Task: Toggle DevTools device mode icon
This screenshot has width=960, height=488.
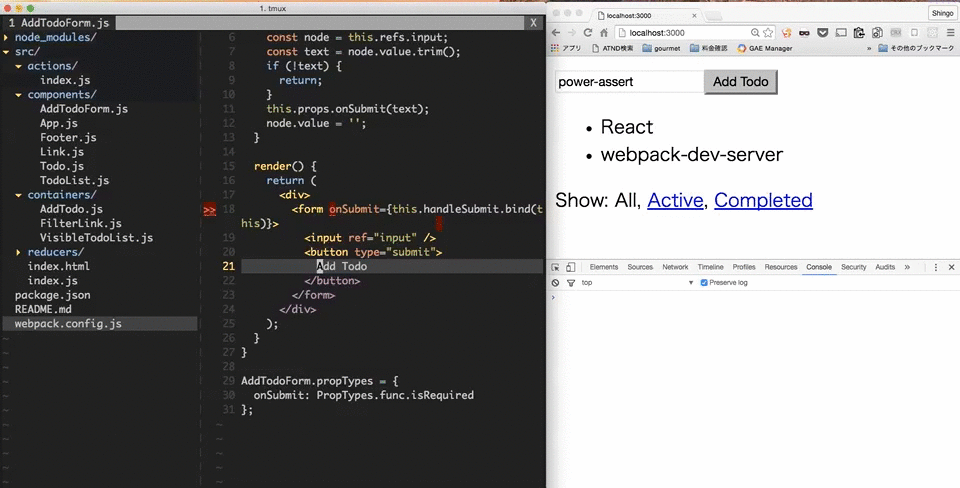Action: [x=571, y=268]
